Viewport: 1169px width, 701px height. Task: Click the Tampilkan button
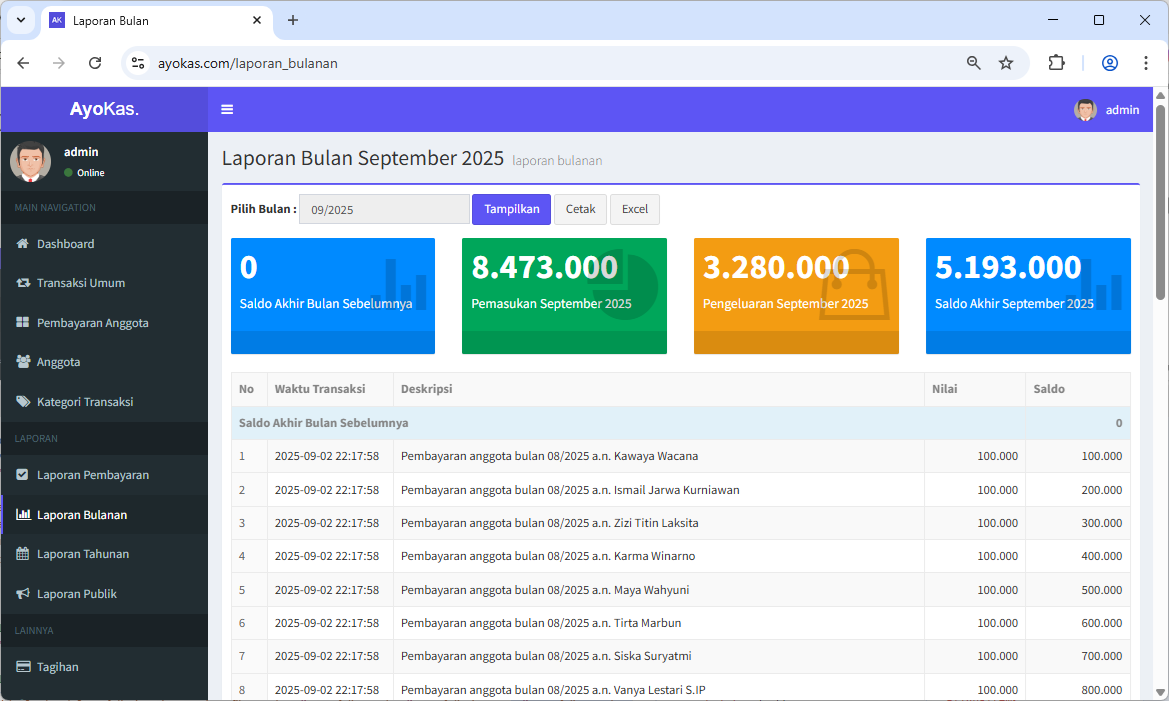point(511,209)
